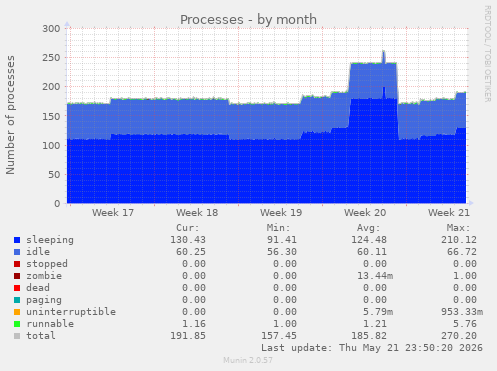The width and height of the screenshot is (497, 371).
Task: Click the total max value 270.20
Action: 459,336
